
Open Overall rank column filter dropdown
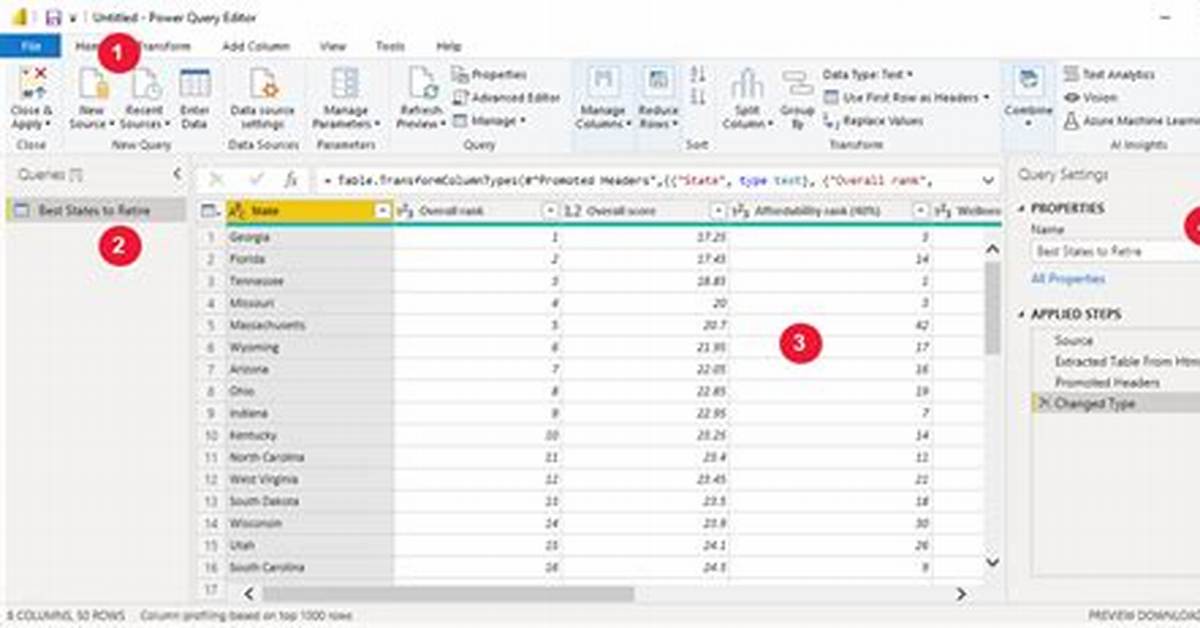(550, 211)
